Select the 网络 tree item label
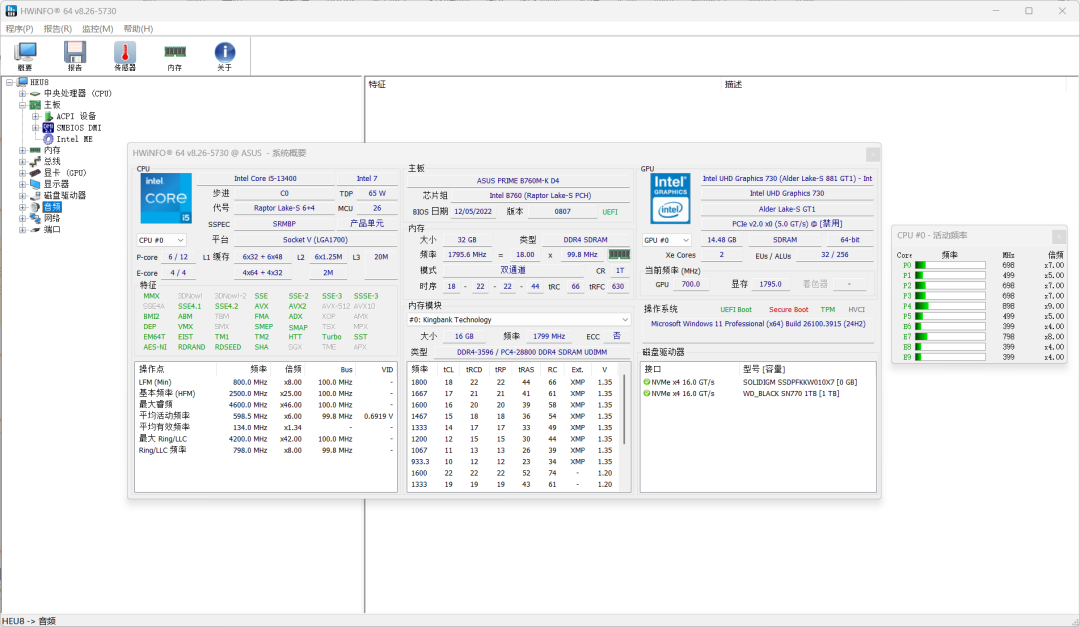Image resolution: width=1080 pixels, height=627 pixels. pos(52,218)
